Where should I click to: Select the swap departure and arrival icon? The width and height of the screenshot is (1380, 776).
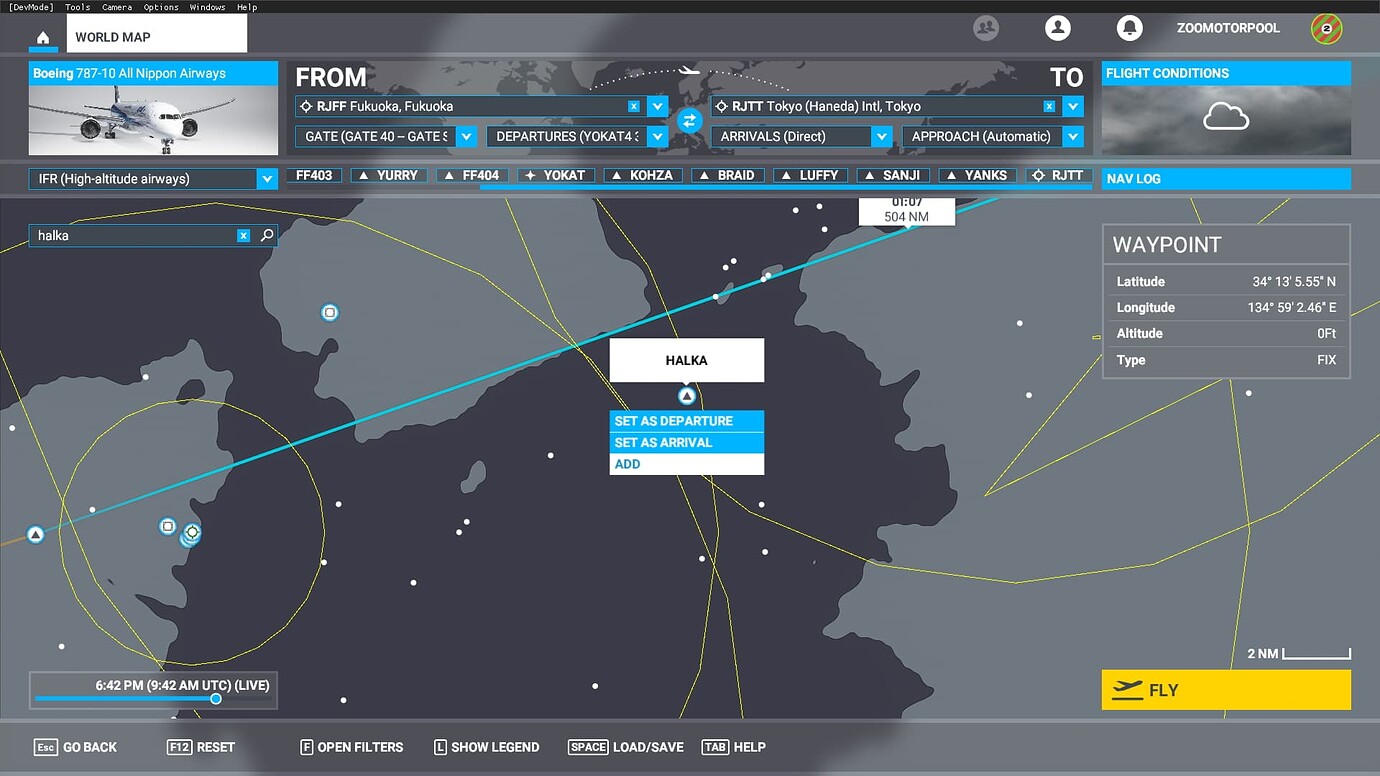point(688,119)
